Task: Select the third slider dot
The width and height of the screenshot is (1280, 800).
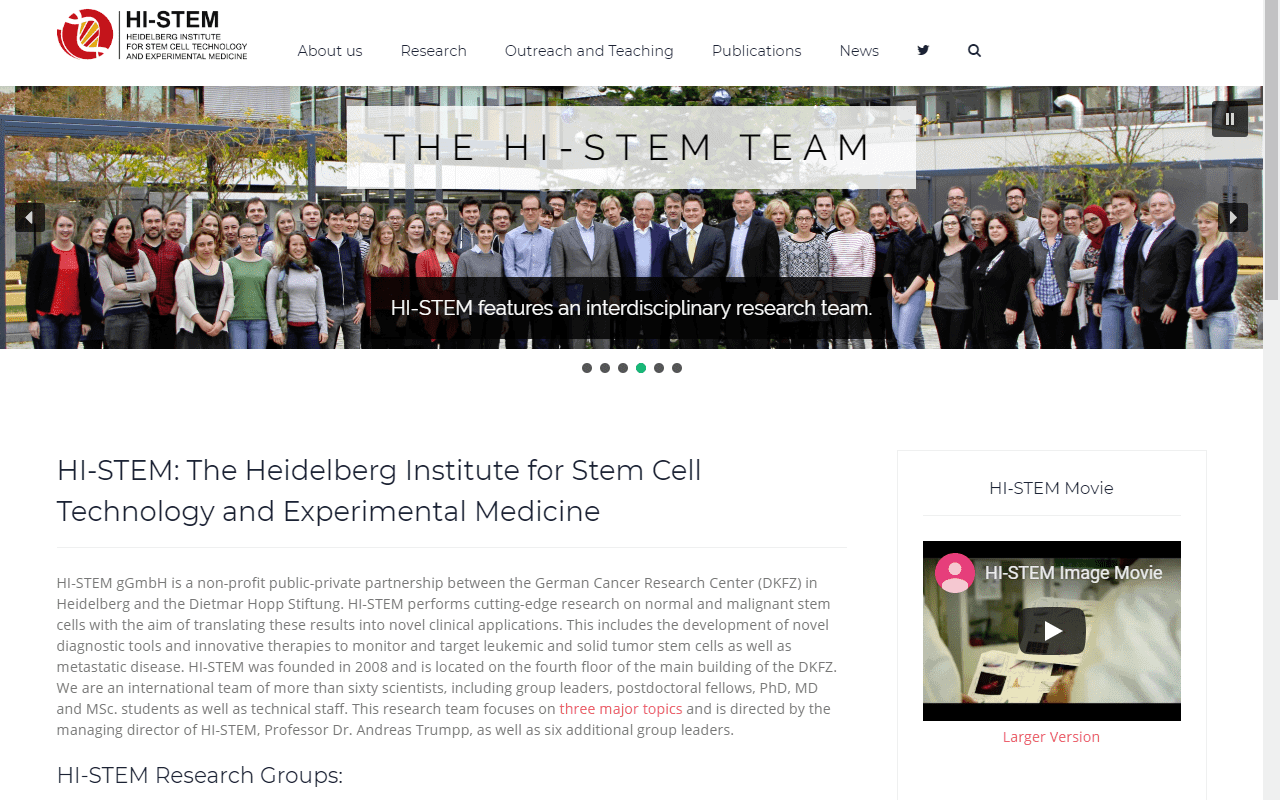Action: pyautogui.click(x=623, y=368)
